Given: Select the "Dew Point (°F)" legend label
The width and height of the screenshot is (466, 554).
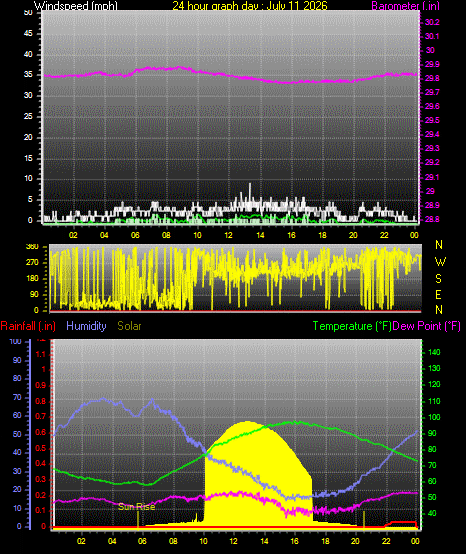Looking at the screenshot, I should 426,326.
